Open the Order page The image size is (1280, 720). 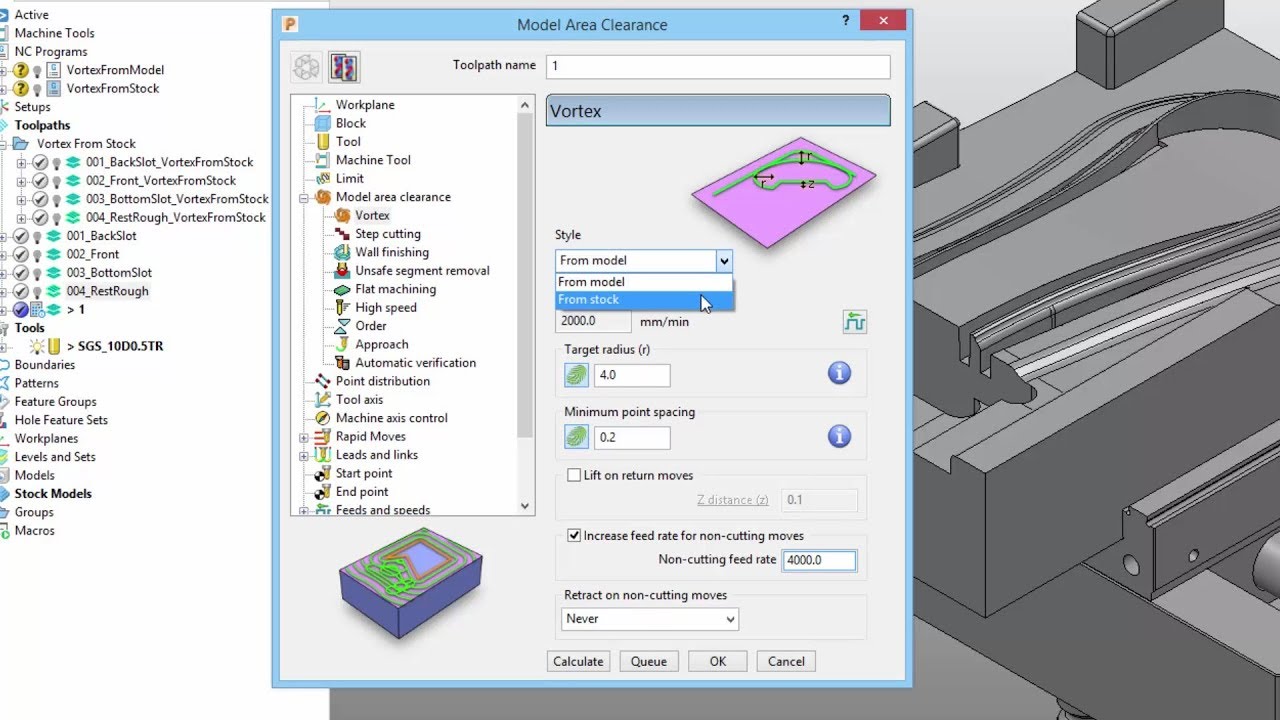coord(371,326)
